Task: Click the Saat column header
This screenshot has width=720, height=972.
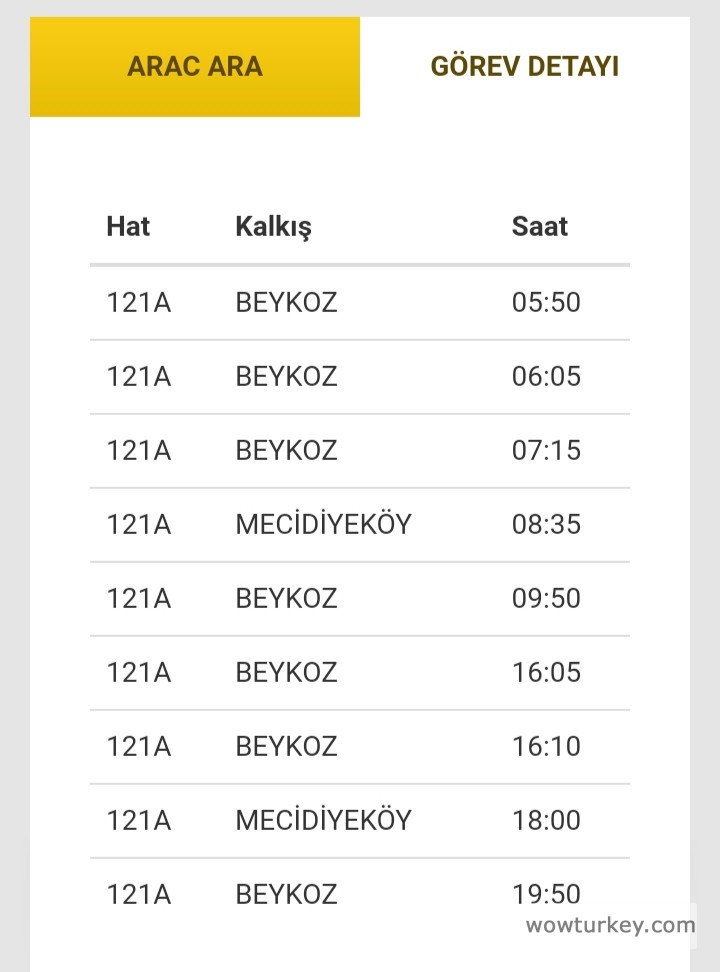Action: [539, 226]
